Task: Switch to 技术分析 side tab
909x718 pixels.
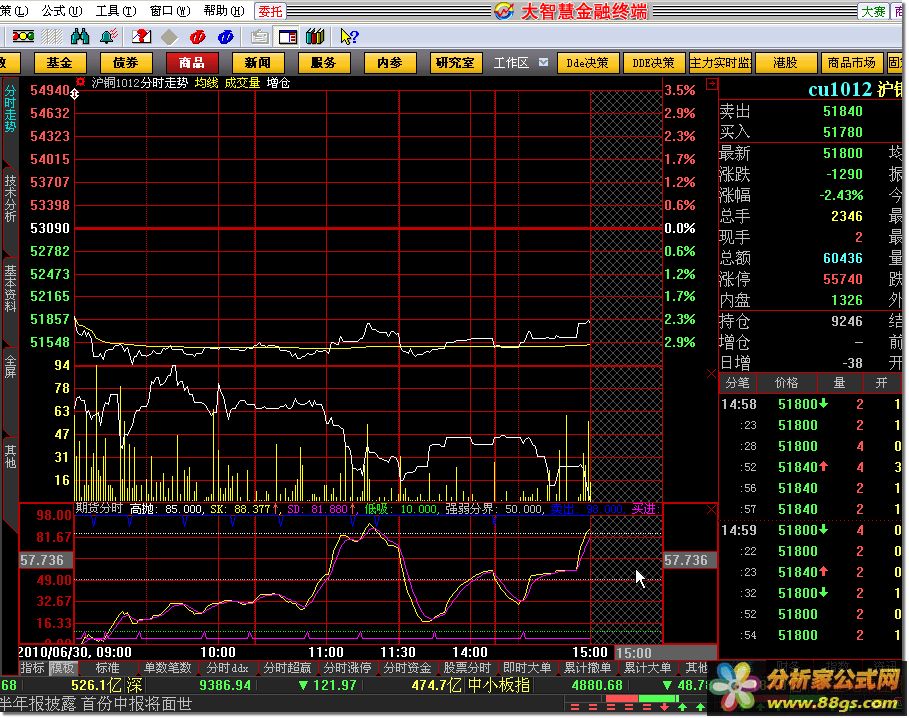Action: coord(10,199)
